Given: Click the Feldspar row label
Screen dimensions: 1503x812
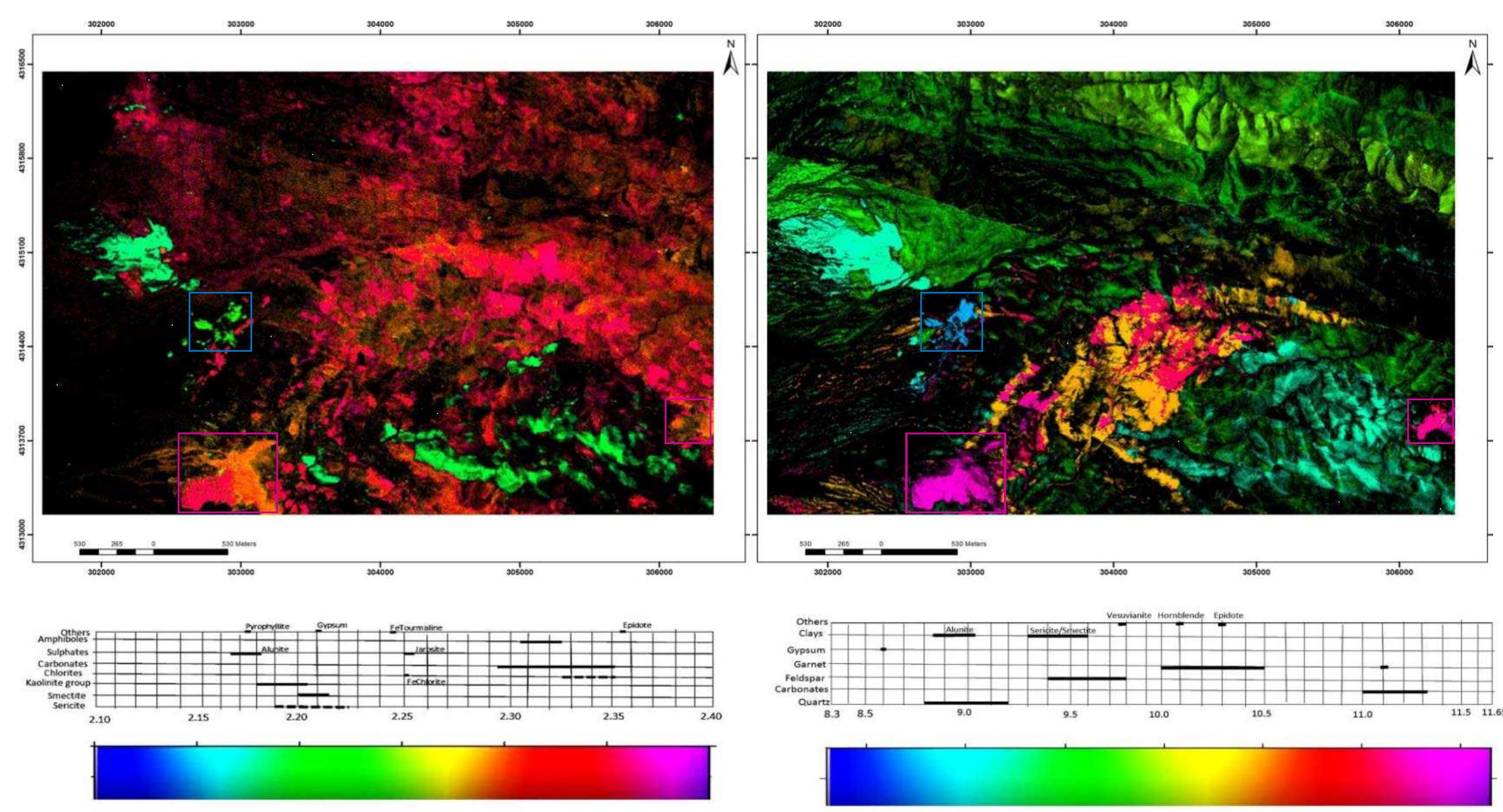Looking at the screenshot, I should pos(805,678).
